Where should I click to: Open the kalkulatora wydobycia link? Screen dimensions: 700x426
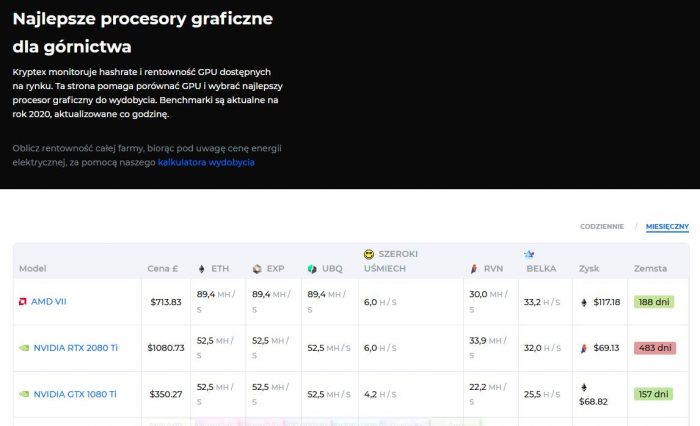coord(206,162)
